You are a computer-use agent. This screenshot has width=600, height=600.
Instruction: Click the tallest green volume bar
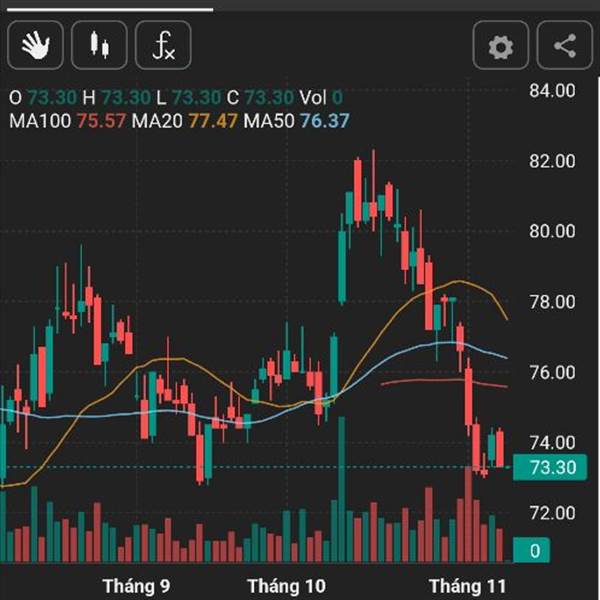(342, 489)
